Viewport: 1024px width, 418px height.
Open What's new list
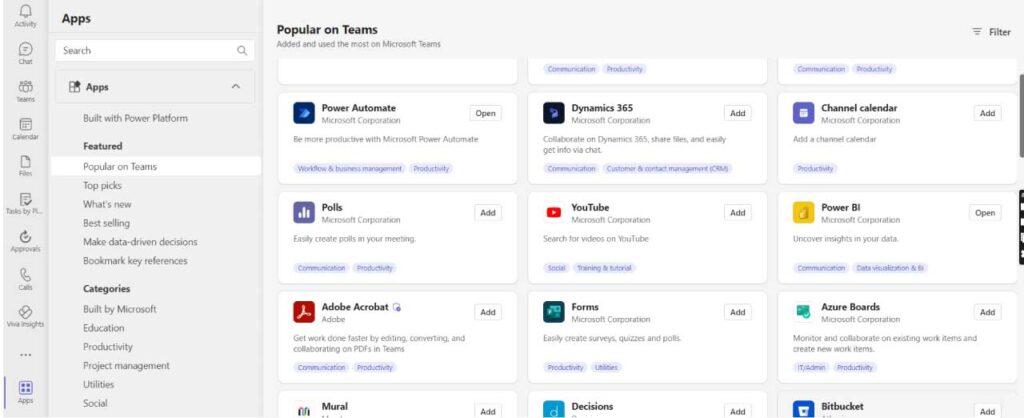pos(107,204)
